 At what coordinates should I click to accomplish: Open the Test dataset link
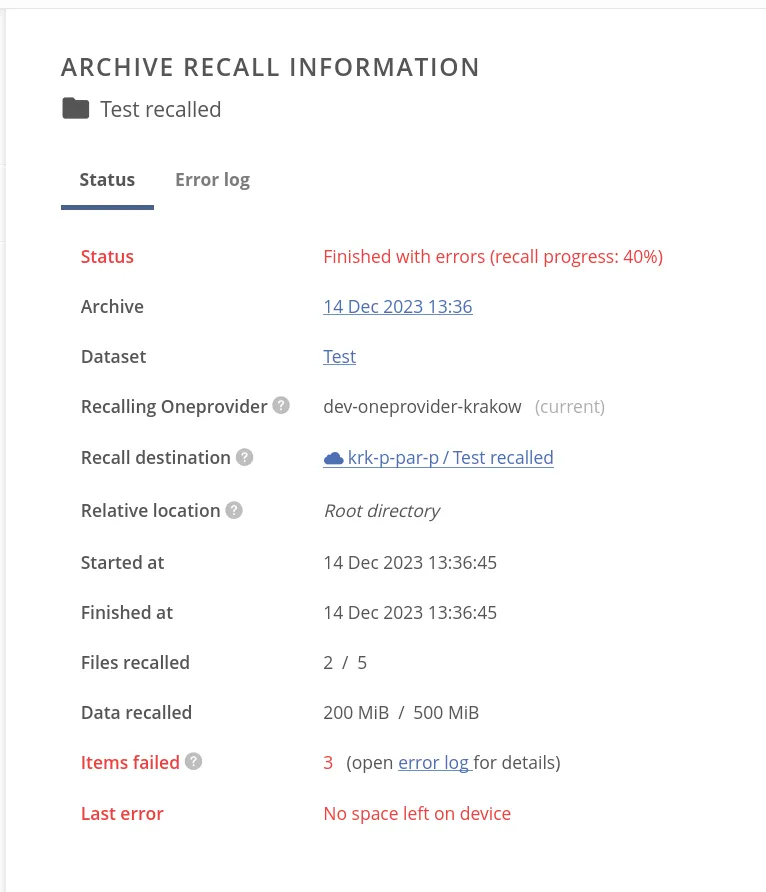pyautogui.click(x=339, y=356)
